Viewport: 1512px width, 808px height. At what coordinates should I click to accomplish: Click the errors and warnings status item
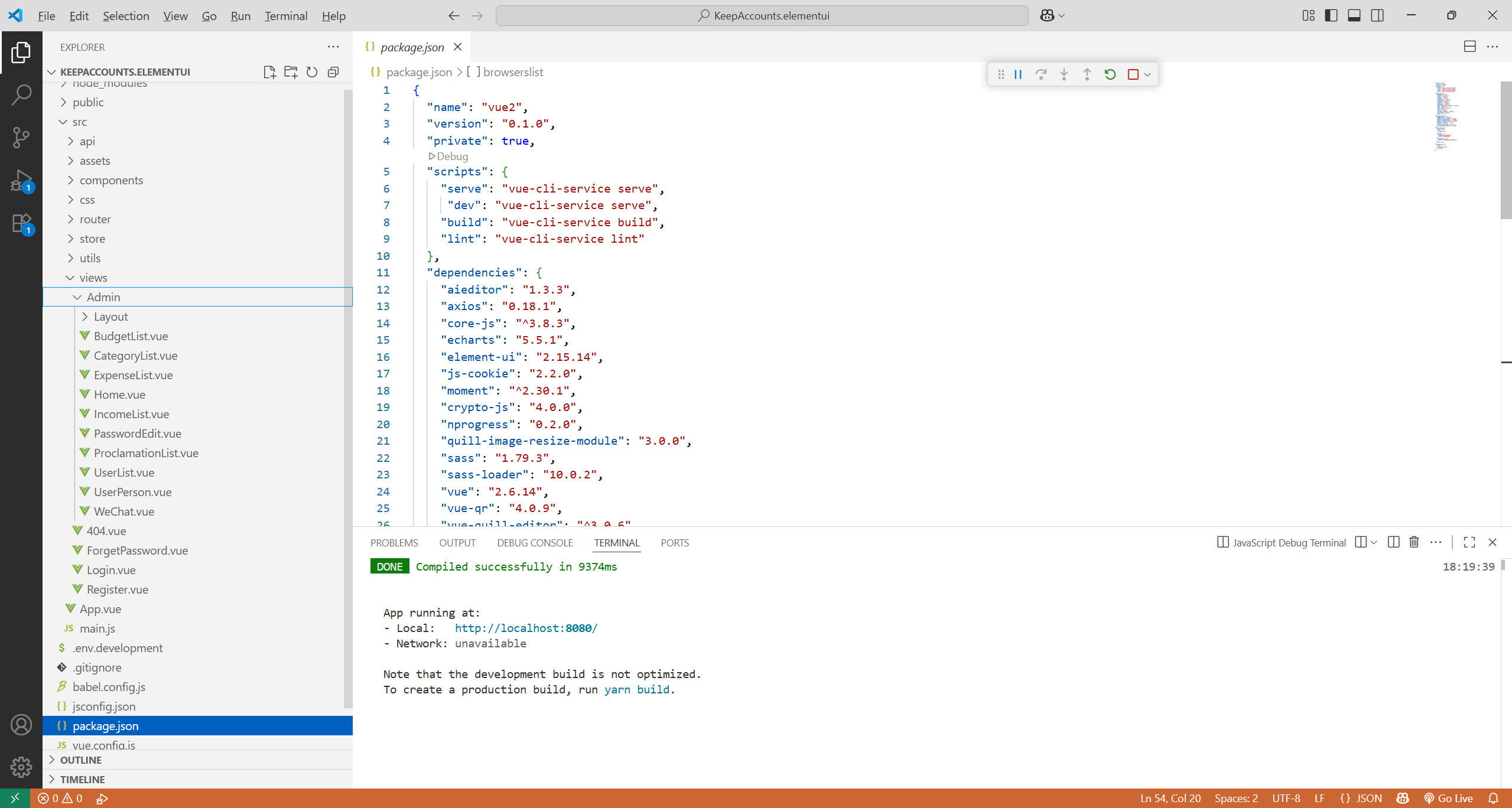(60, 799)
